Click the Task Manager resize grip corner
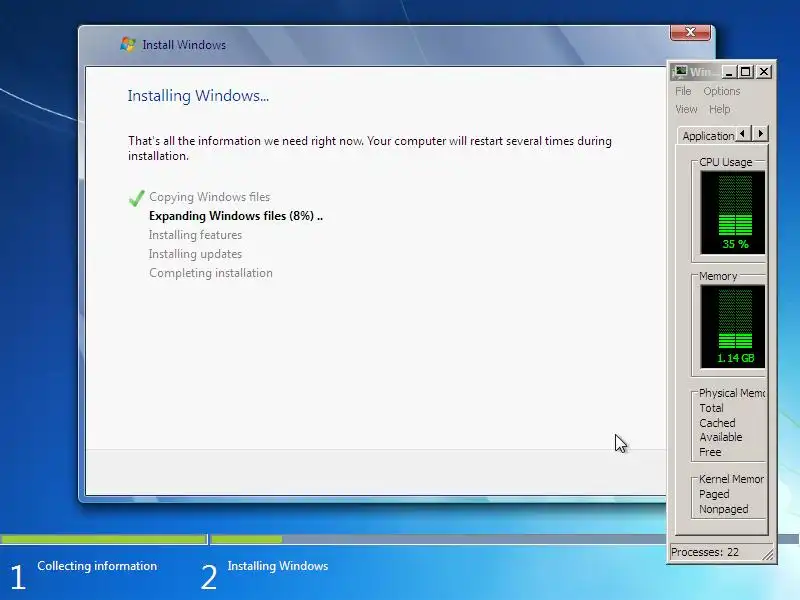This screenshot has width=800, height=600. tap(768, 555)
